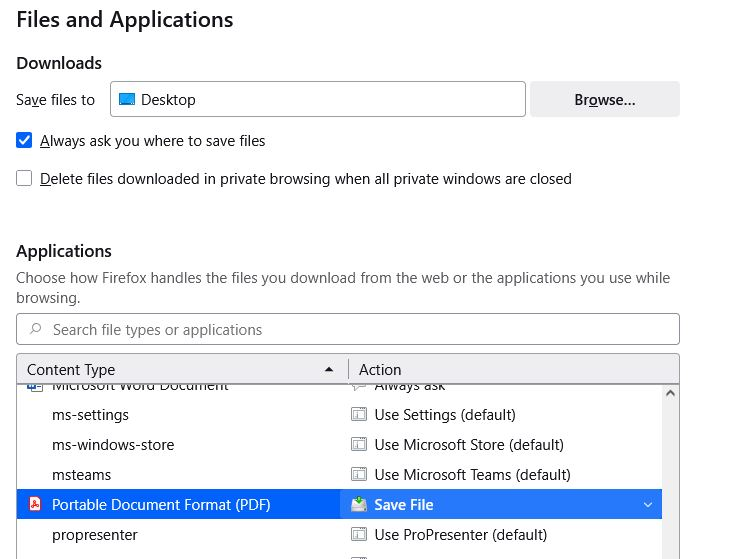Screen dimensions: 751x559
Task: Select the ms-windows-store content type row
Action: click(x=113, y=445)
